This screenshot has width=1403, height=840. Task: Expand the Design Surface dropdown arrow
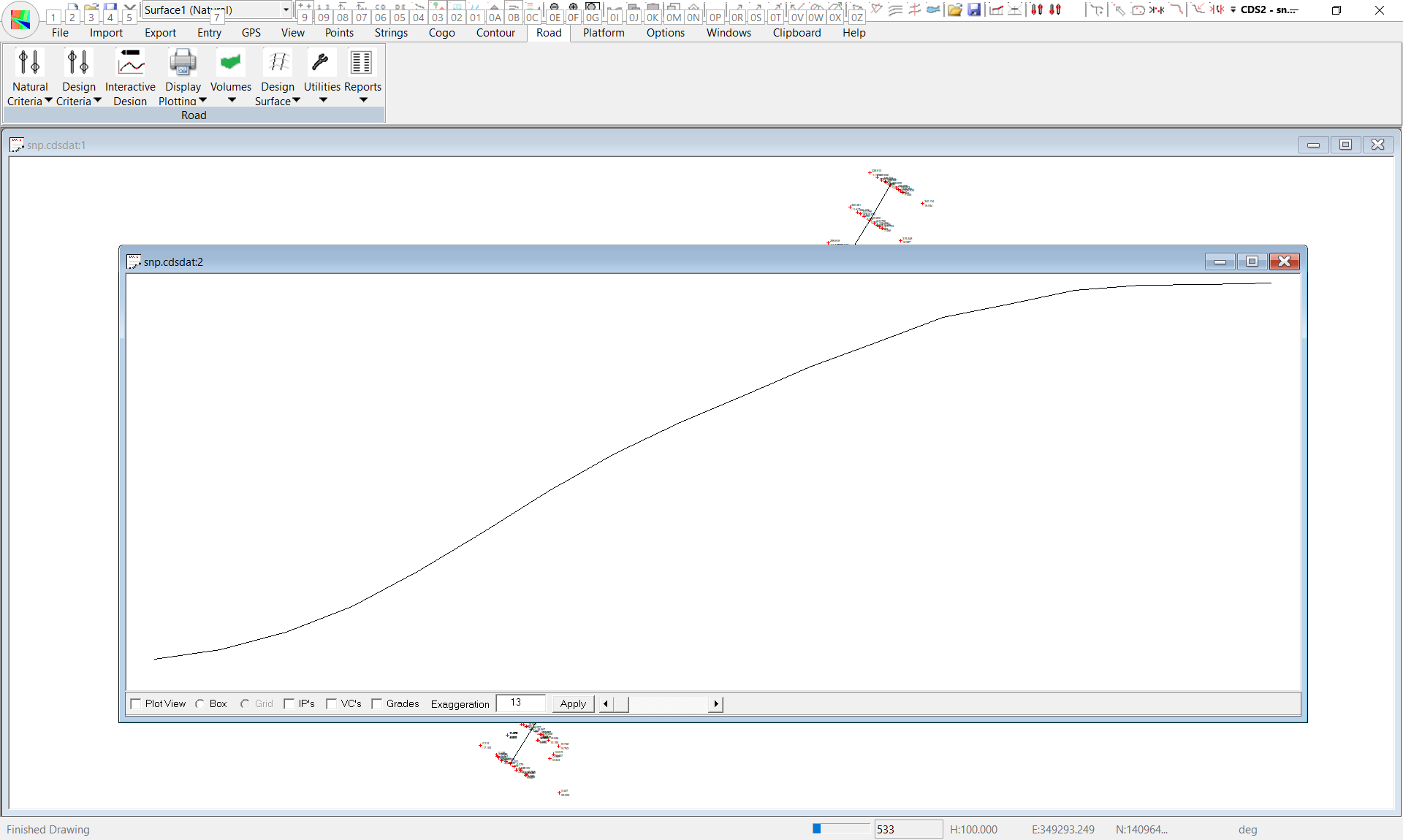pos(296,101)
